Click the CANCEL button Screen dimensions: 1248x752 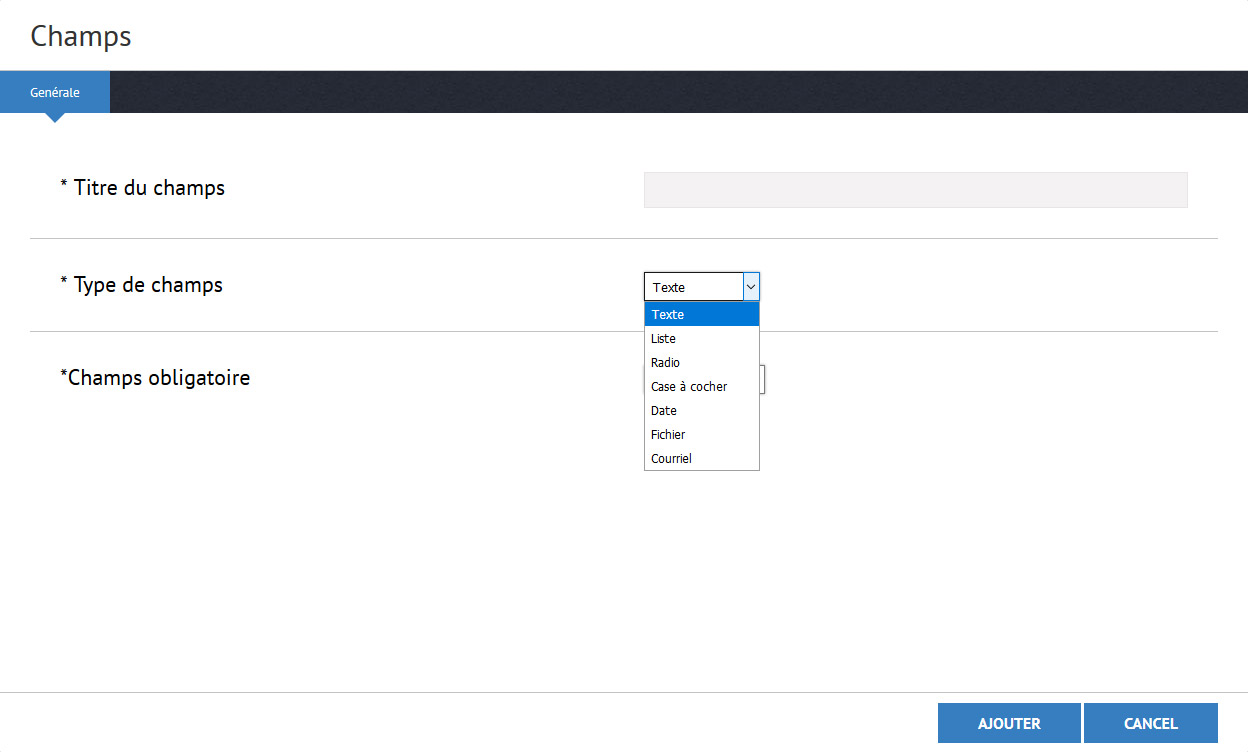tap(1150, 723)
